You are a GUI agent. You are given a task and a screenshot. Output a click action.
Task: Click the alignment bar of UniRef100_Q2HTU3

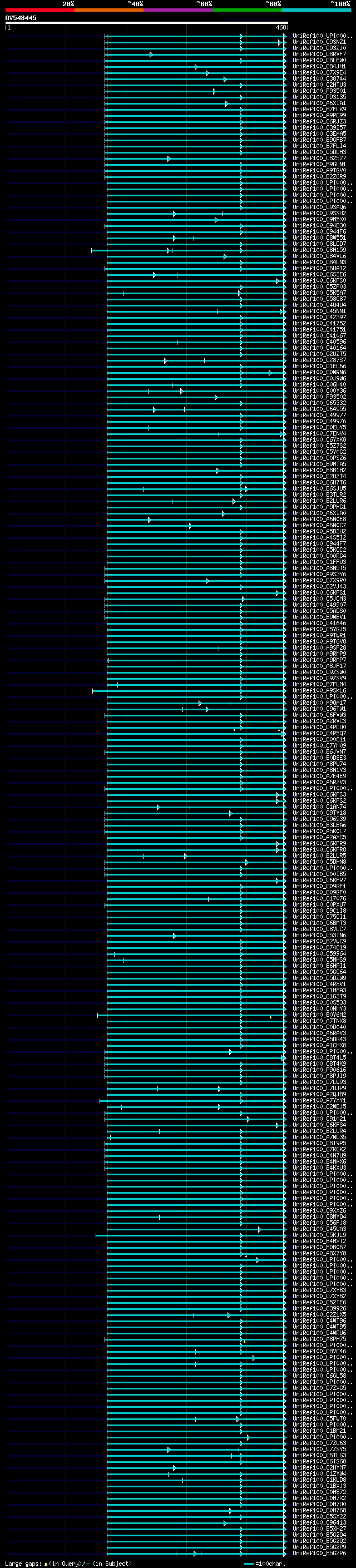[195, 85]
